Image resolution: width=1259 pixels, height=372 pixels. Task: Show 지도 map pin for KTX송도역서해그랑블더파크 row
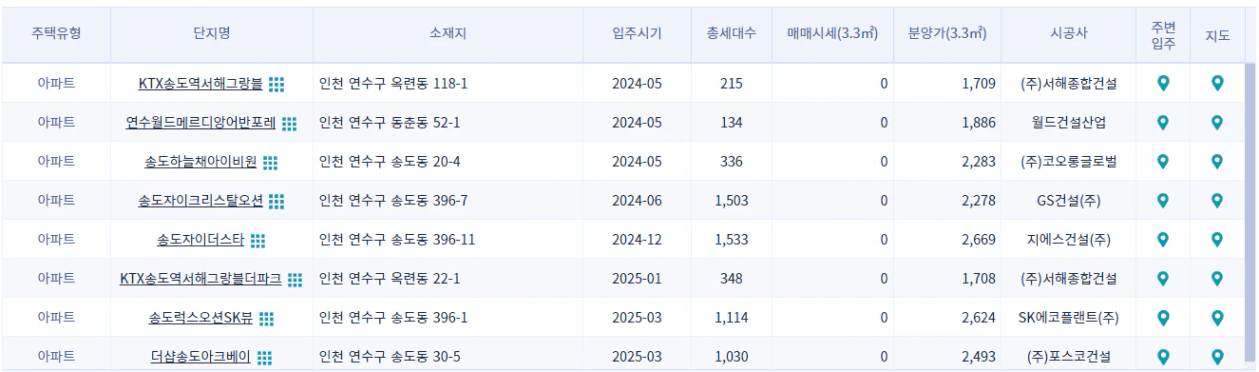(1217, 279)
